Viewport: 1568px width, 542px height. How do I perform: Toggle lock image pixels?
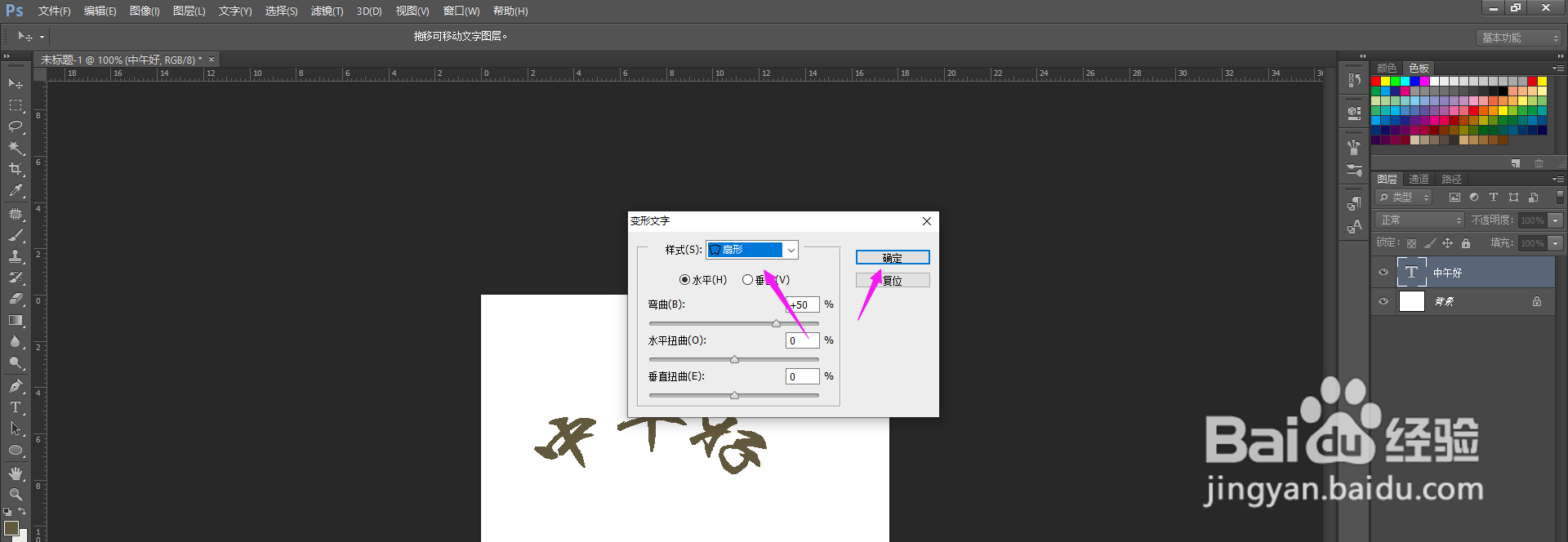click(x=1429, y=243)
